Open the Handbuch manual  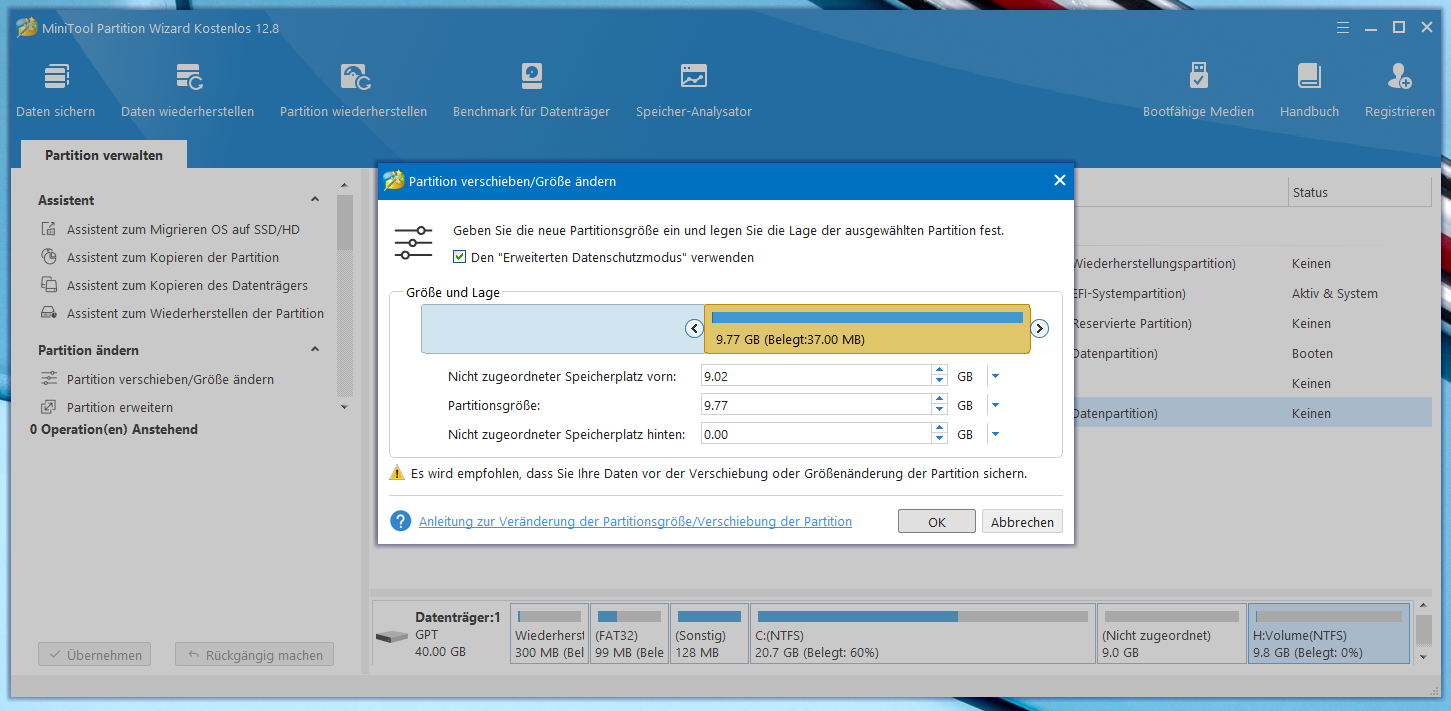pos(1309,90)
